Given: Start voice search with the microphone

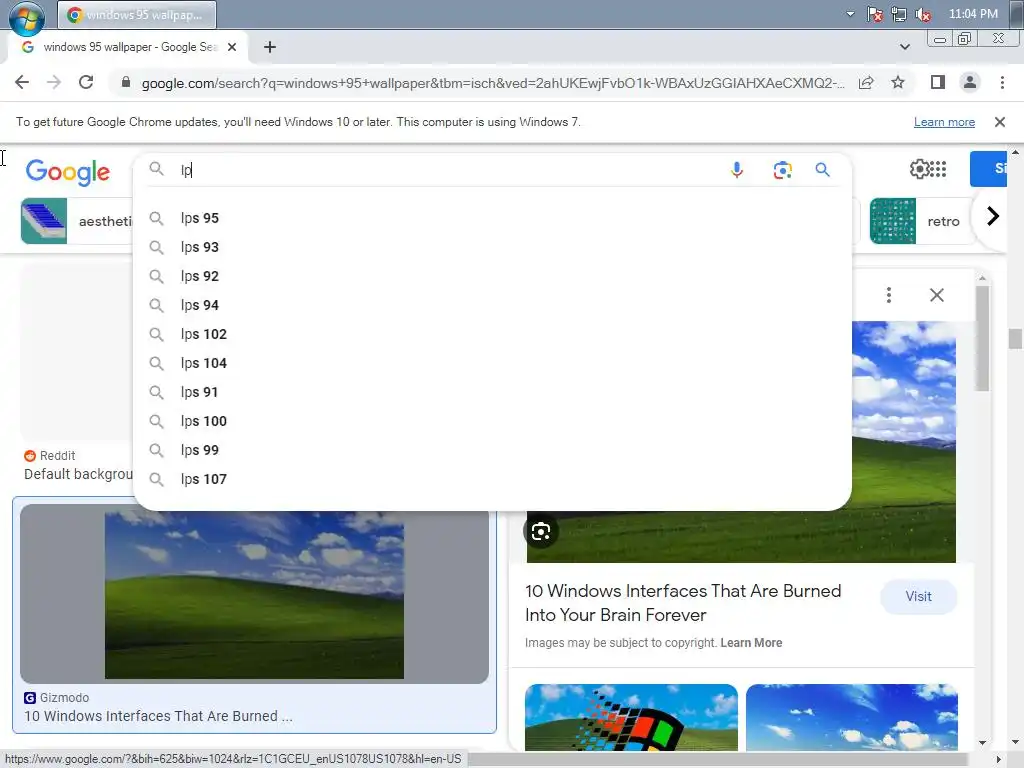Looking at the screenshot, I should (737, 170).
